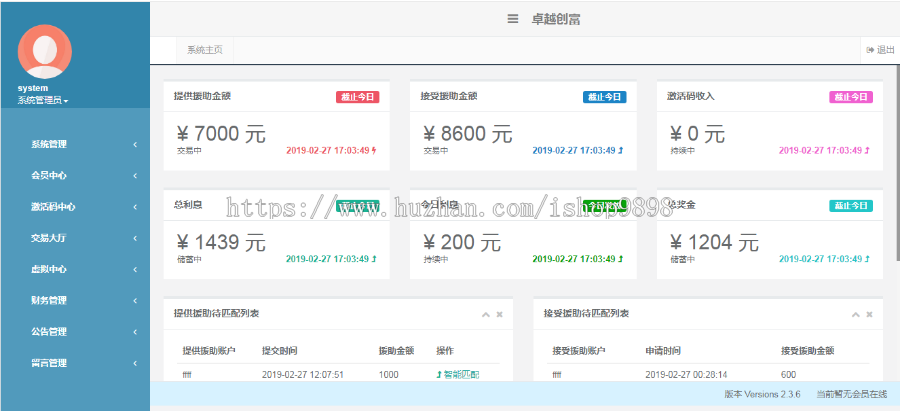Open the 留言管理 sidebar item
The width and height of the screenshot is (900, 411).
pyautogui.click(x=75, y=363)
